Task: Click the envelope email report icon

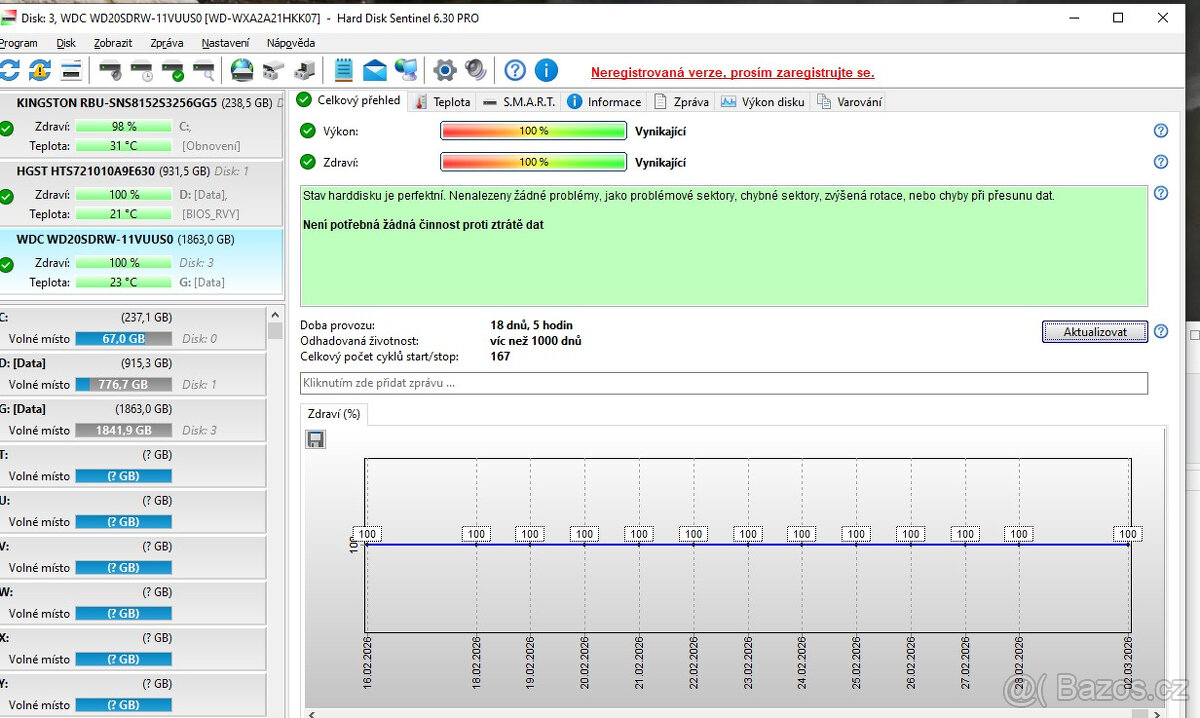Action: coord(375,70)
